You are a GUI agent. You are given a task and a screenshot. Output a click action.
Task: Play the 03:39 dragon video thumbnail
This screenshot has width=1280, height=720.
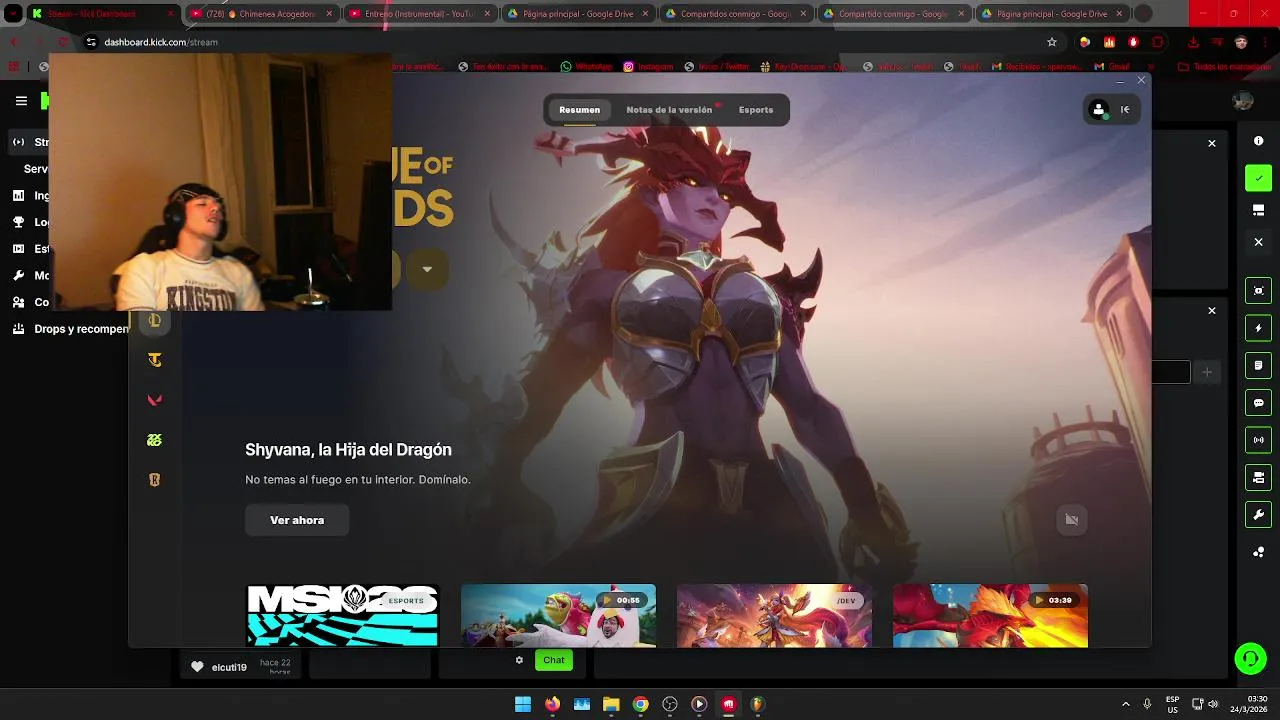point(990,615)
